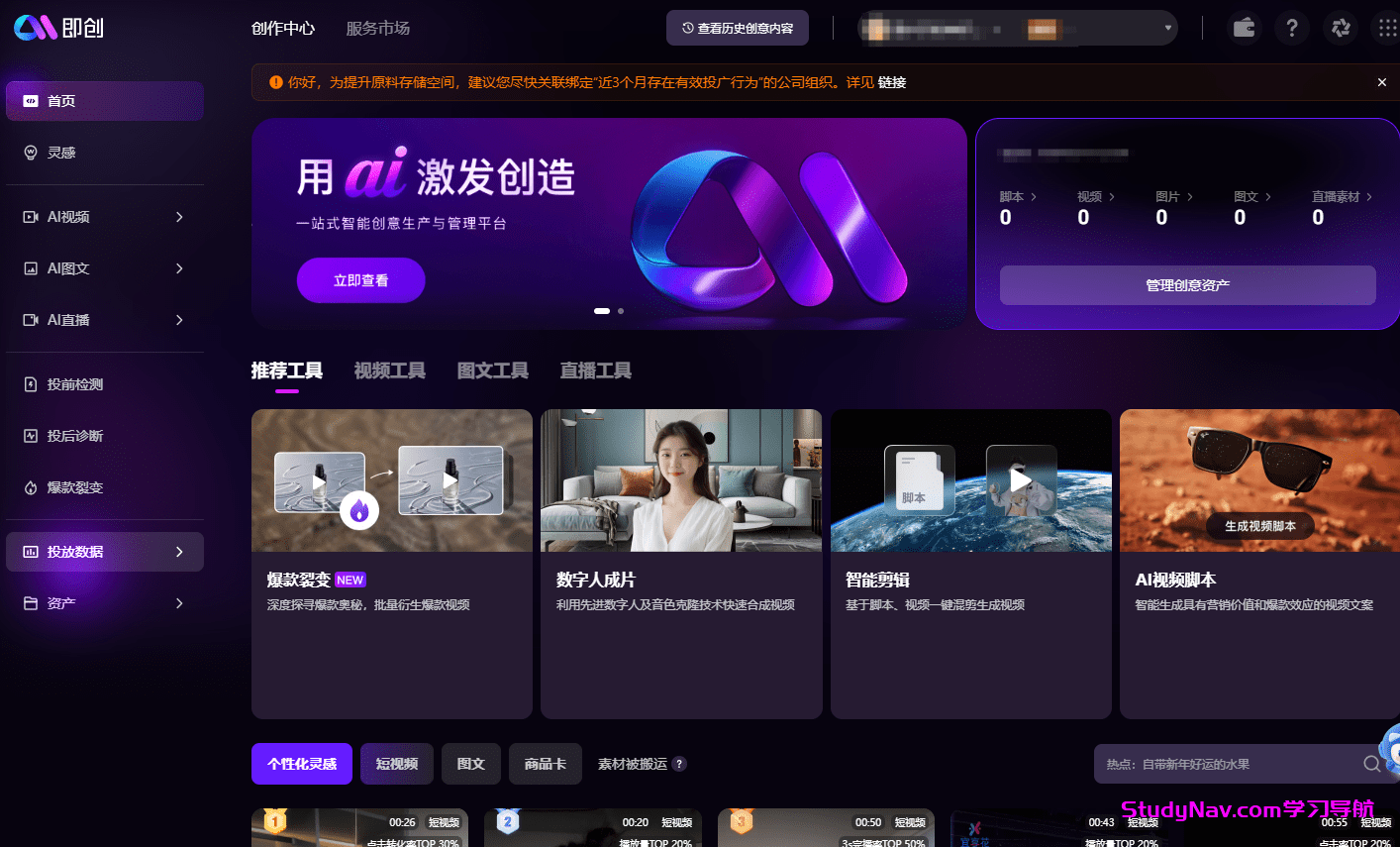Click the 立即查看 button on banner
The image size is (1400, 847).
[x=360, y=279]
